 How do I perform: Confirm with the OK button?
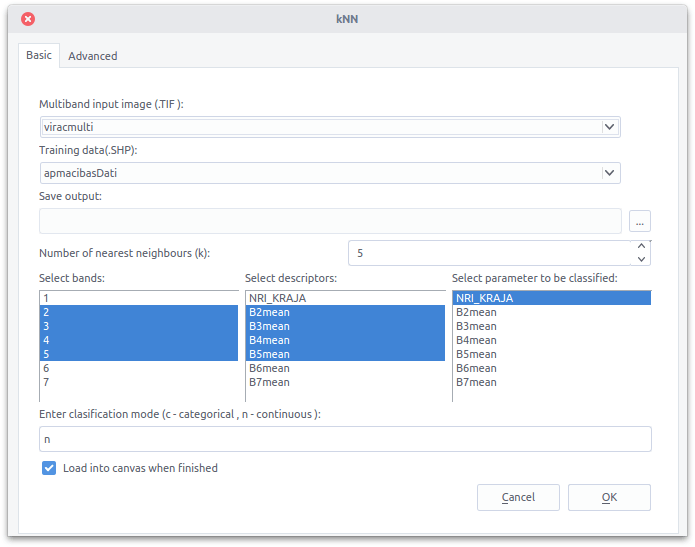click(609, 497)
